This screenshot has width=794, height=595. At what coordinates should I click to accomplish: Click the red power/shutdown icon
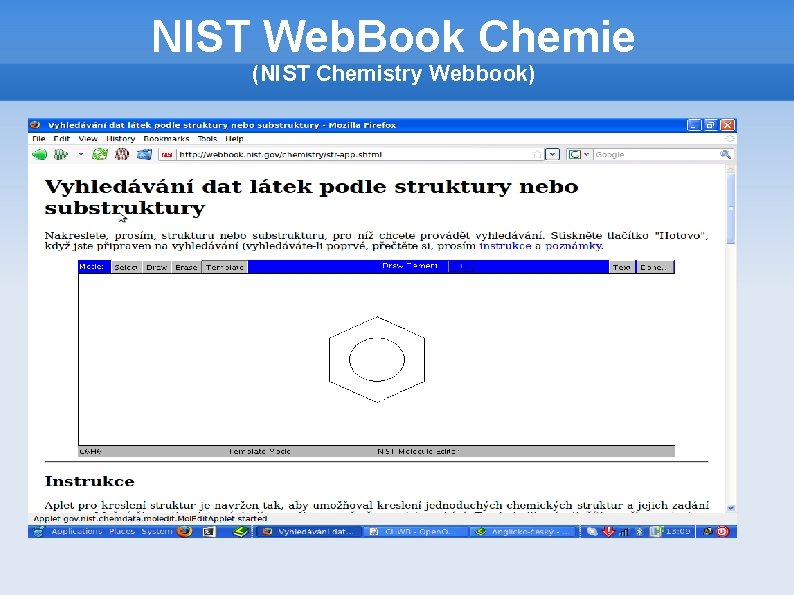pyautogui.click(x=723, y=531)
